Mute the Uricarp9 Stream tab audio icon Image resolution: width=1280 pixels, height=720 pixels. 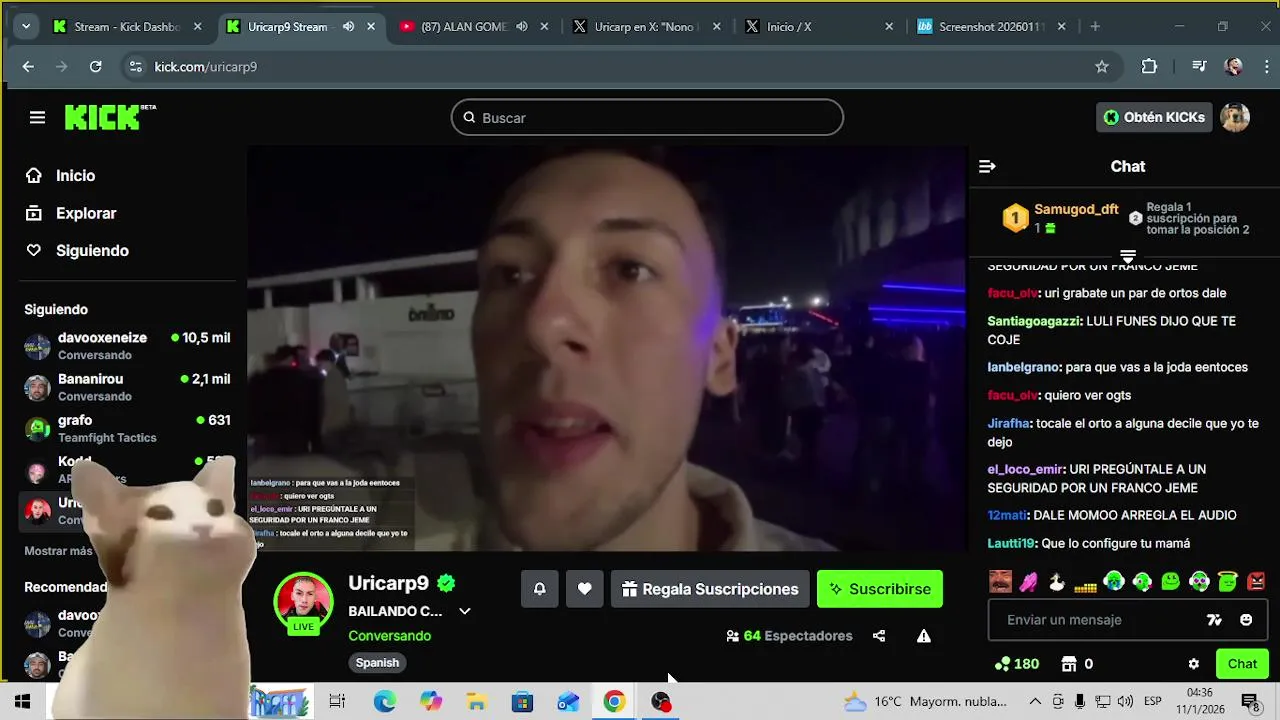coord(348,27)
